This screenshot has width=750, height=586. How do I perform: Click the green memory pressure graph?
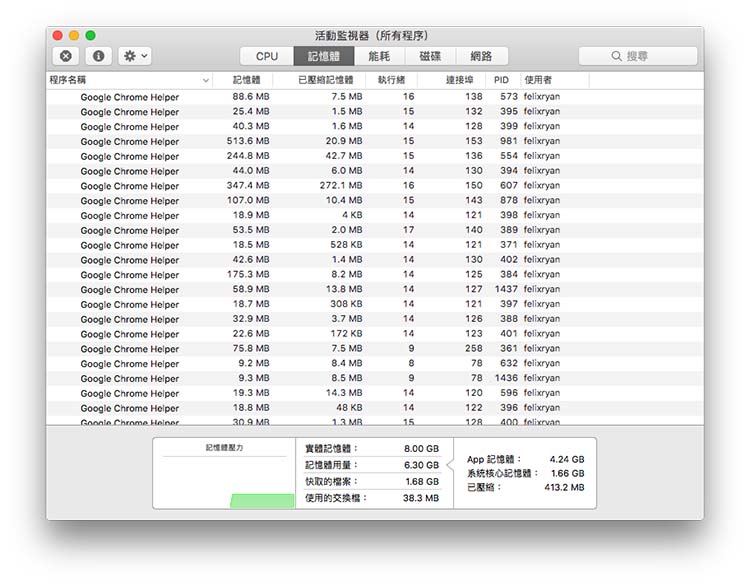[262, 501]
